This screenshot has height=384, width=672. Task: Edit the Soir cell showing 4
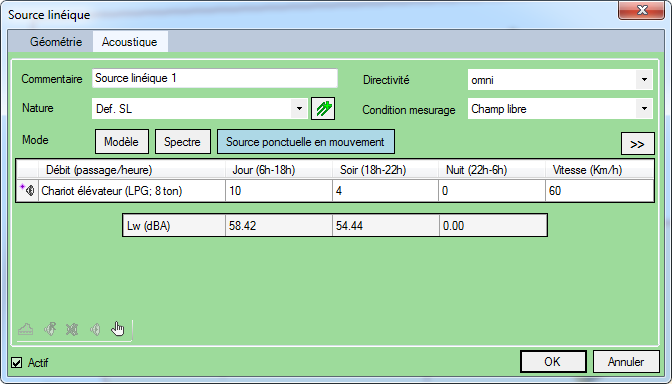[x=385, y=191]
